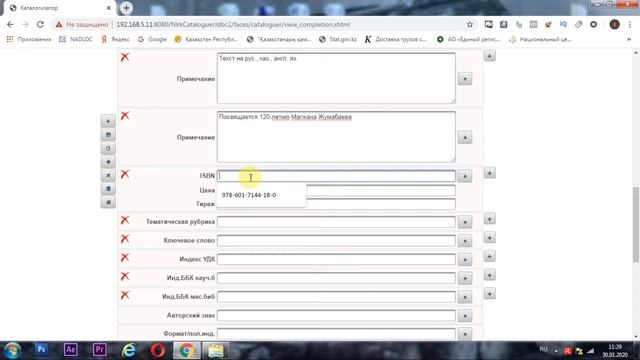
Task: Click the small button right of Инд.ББК мас.биб field
Action: tap(465, 297)
